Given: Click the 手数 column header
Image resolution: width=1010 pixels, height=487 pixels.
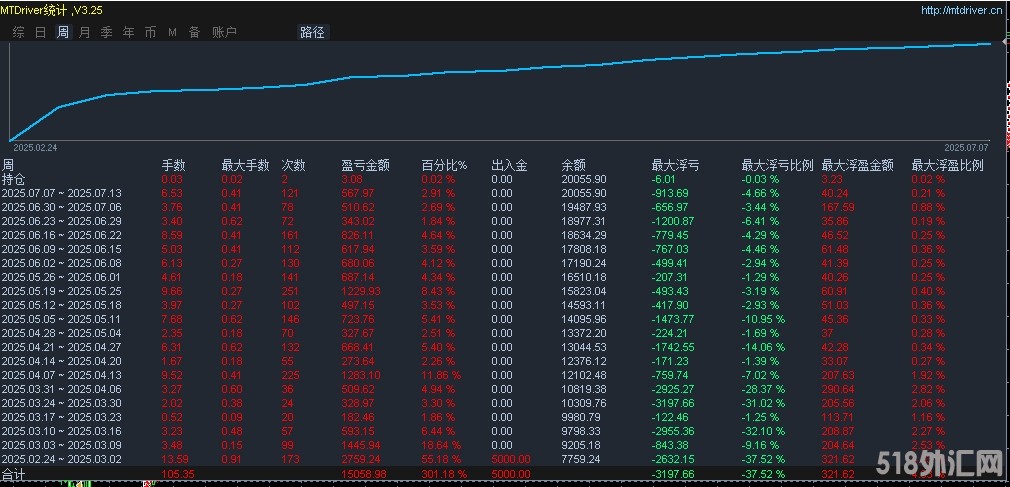Looking at the screenshot, I should [x=173, y=166].
